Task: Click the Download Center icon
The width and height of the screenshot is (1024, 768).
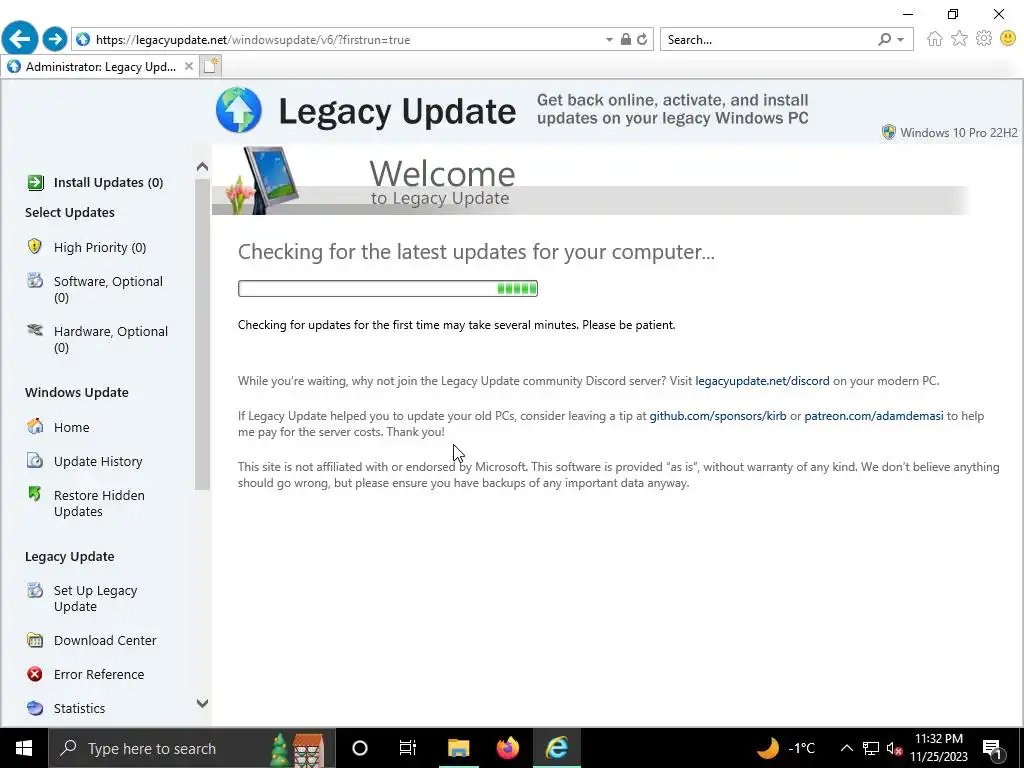Action: point(35,640)
